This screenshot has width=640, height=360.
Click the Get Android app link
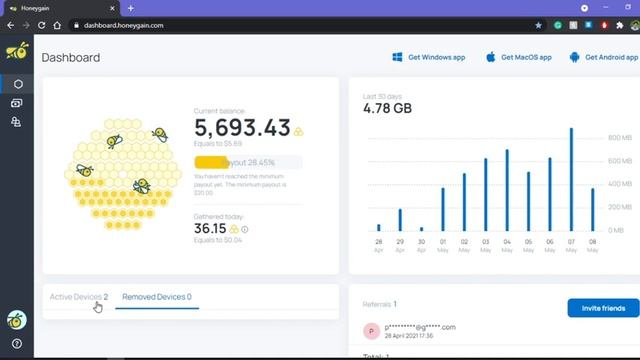(x=604, y=57)
